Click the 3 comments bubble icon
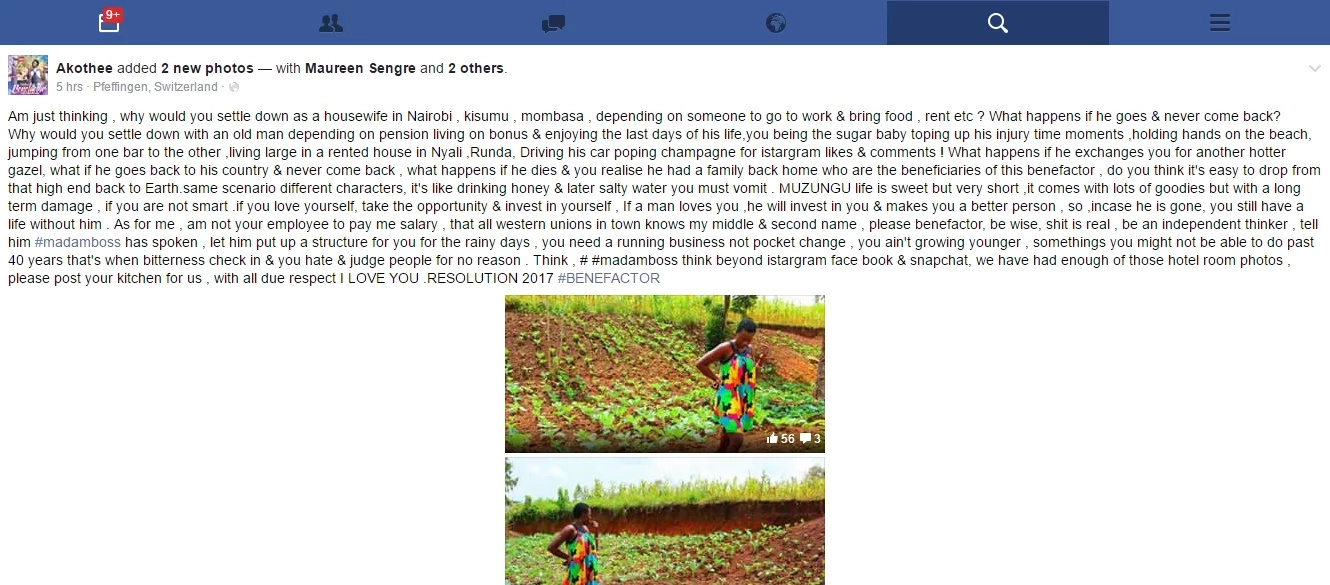 806,439
